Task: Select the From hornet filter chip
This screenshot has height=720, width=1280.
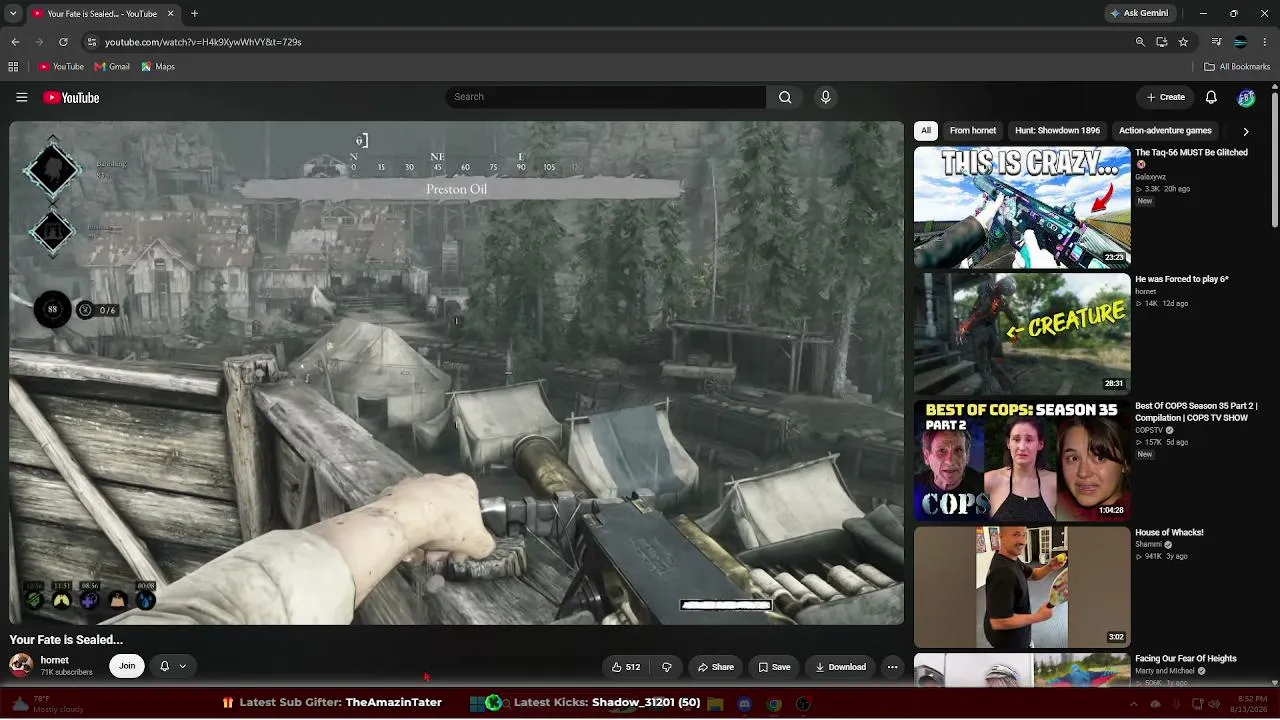Action: click(973, 131)
